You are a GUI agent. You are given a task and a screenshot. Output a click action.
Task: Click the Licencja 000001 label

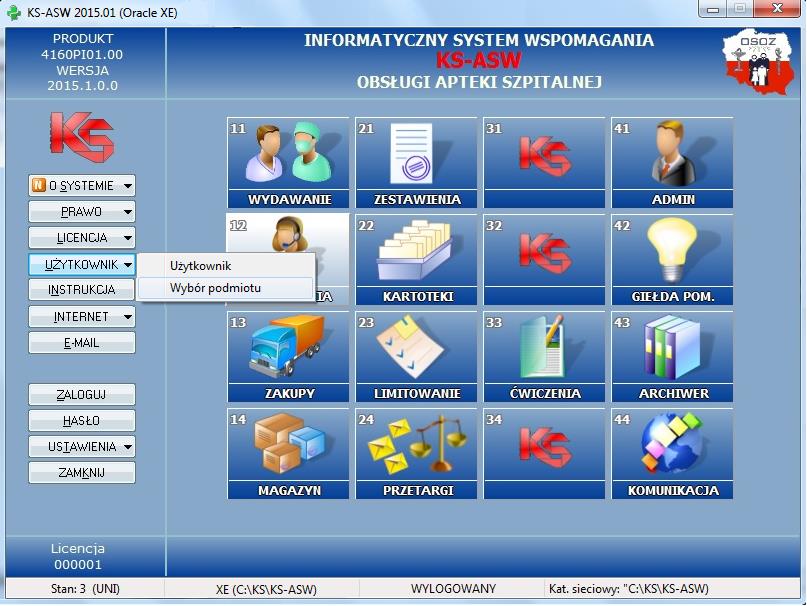click(x=78, y=557)
